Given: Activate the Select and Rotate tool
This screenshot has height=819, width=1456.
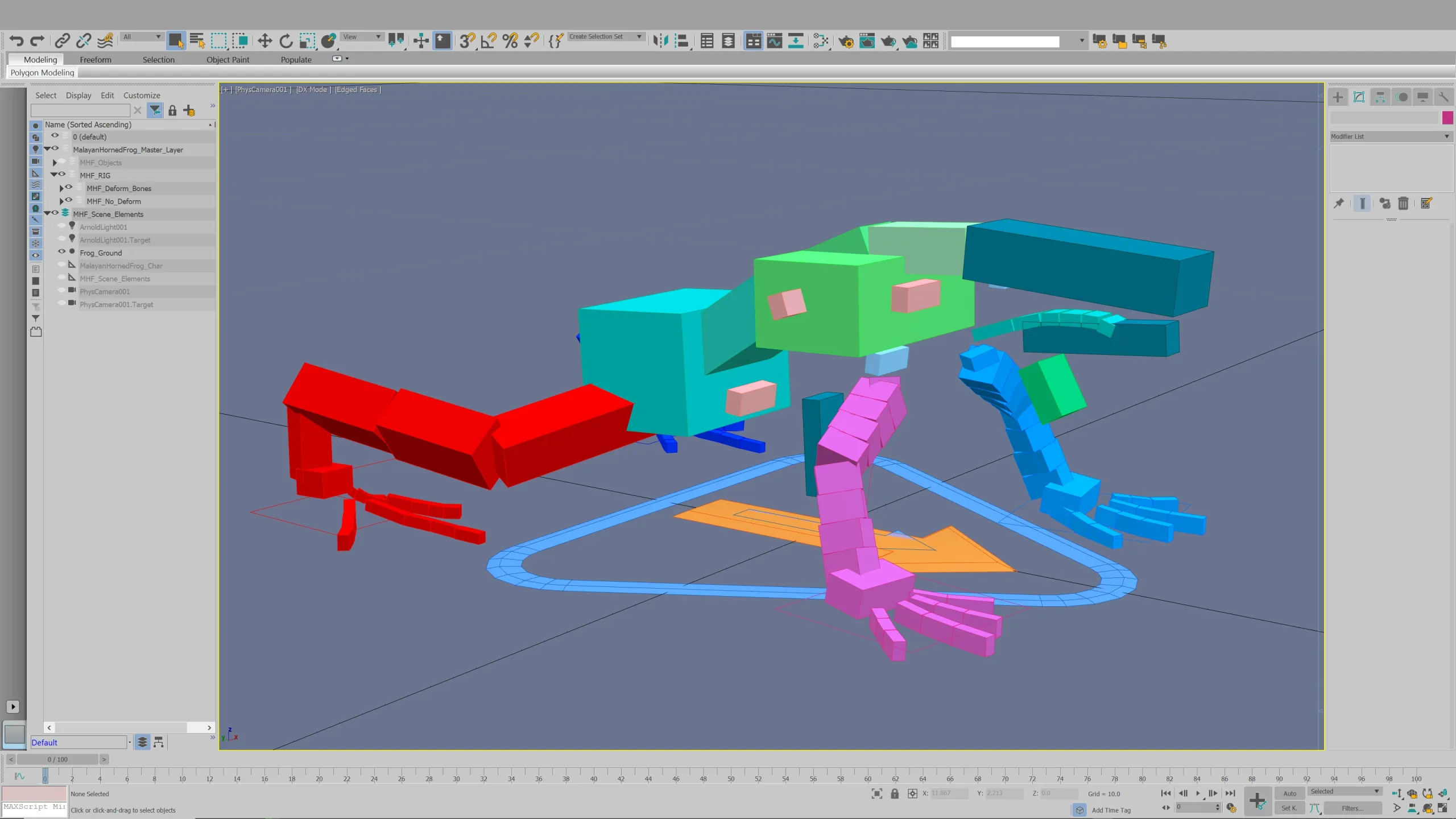Looking at the screenshot, I should tap(286, 40).
